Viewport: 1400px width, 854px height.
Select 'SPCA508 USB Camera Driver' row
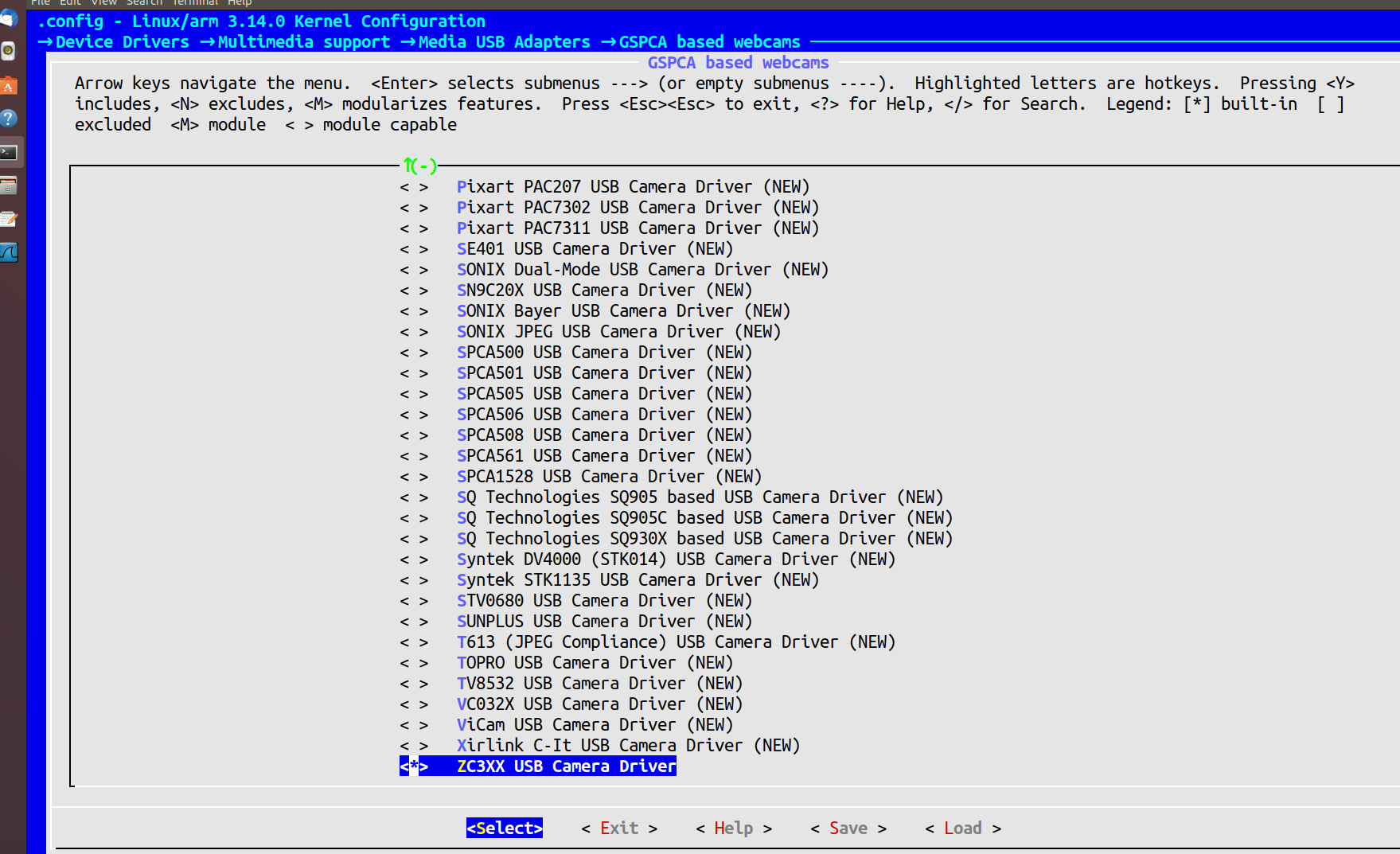coord(576,435)
